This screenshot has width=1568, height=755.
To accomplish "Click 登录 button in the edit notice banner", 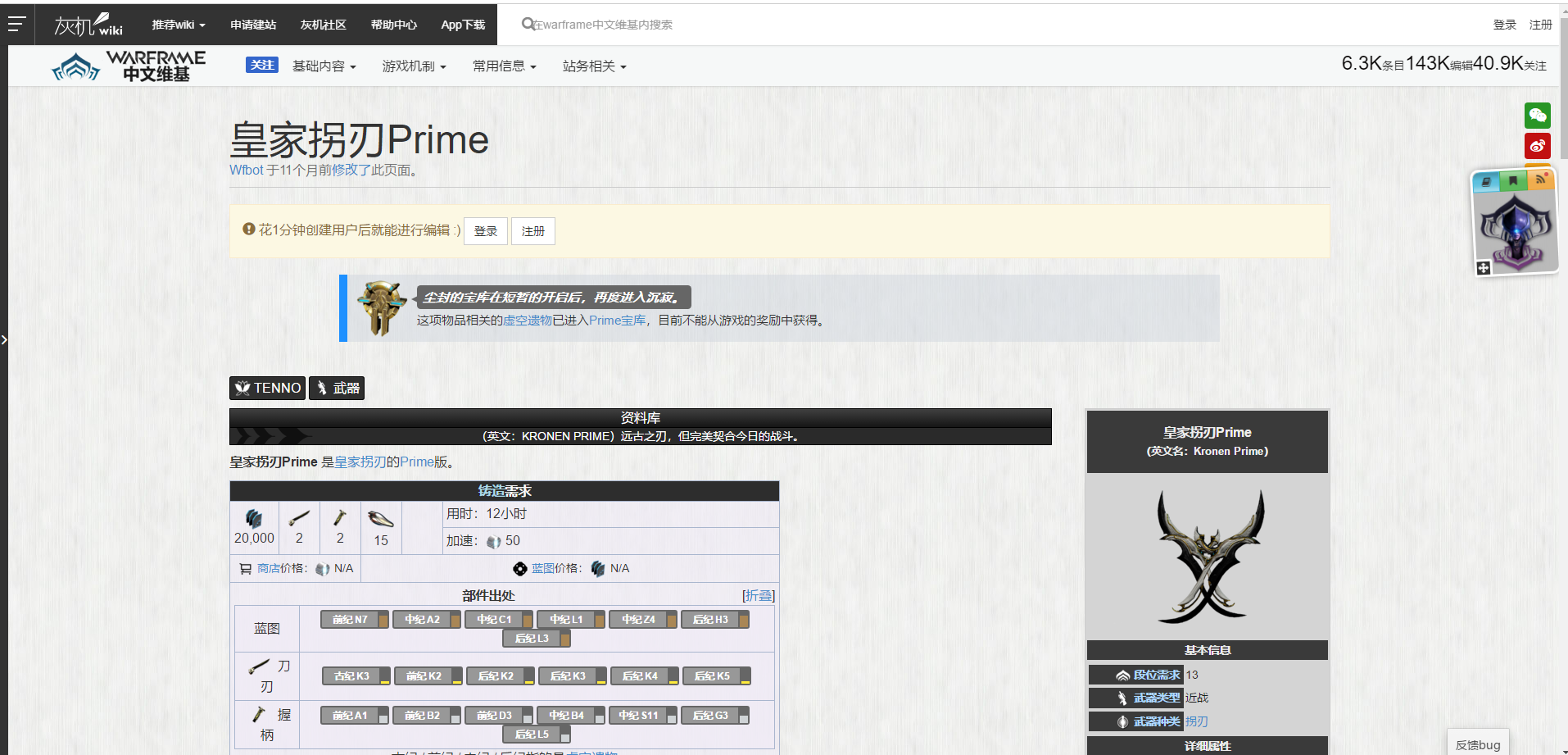I will (x=486, y=231).
